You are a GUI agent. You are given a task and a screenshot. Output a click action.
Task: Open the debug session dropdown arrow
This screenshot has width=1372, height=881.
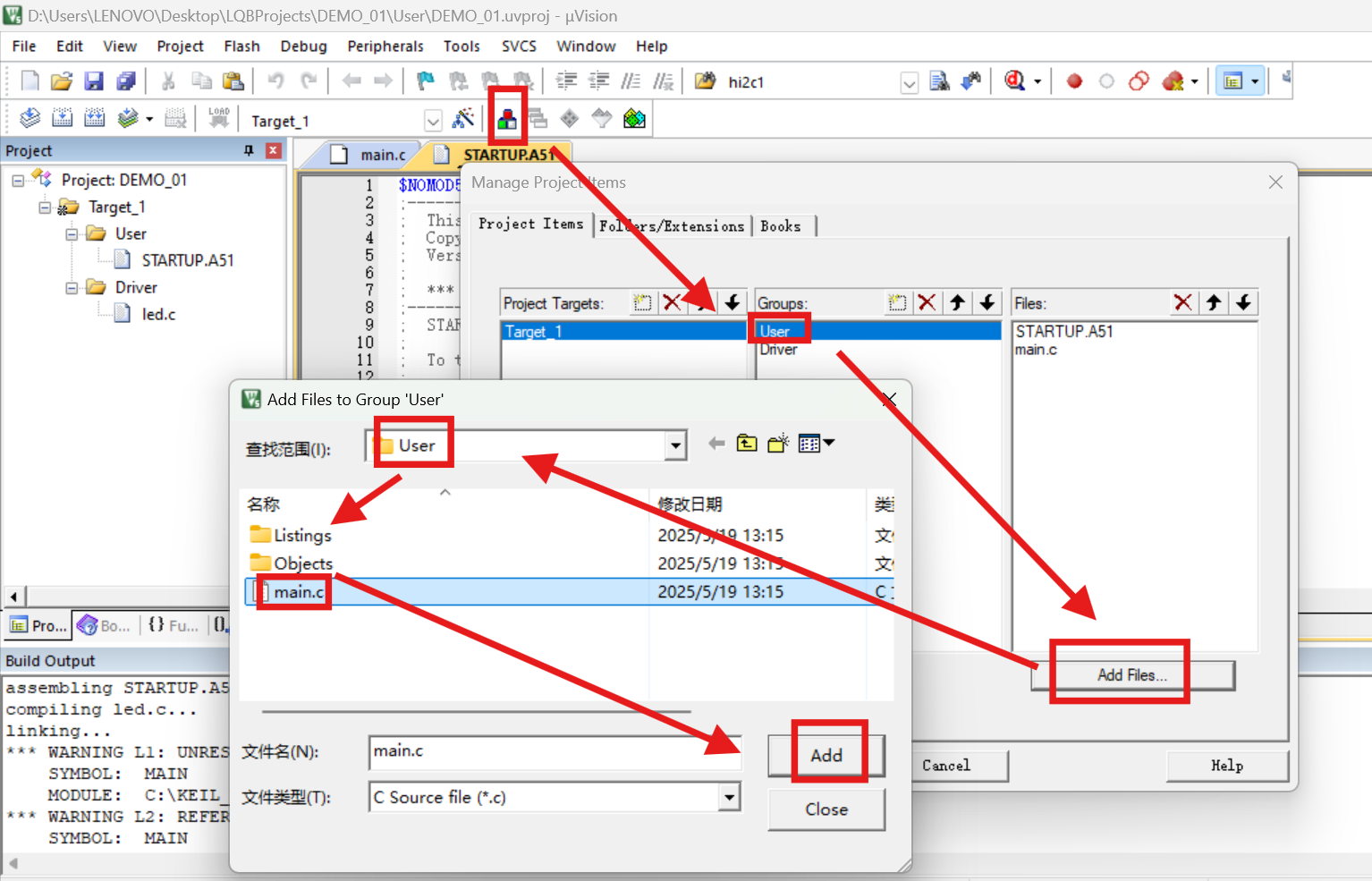coord(1037,82)
